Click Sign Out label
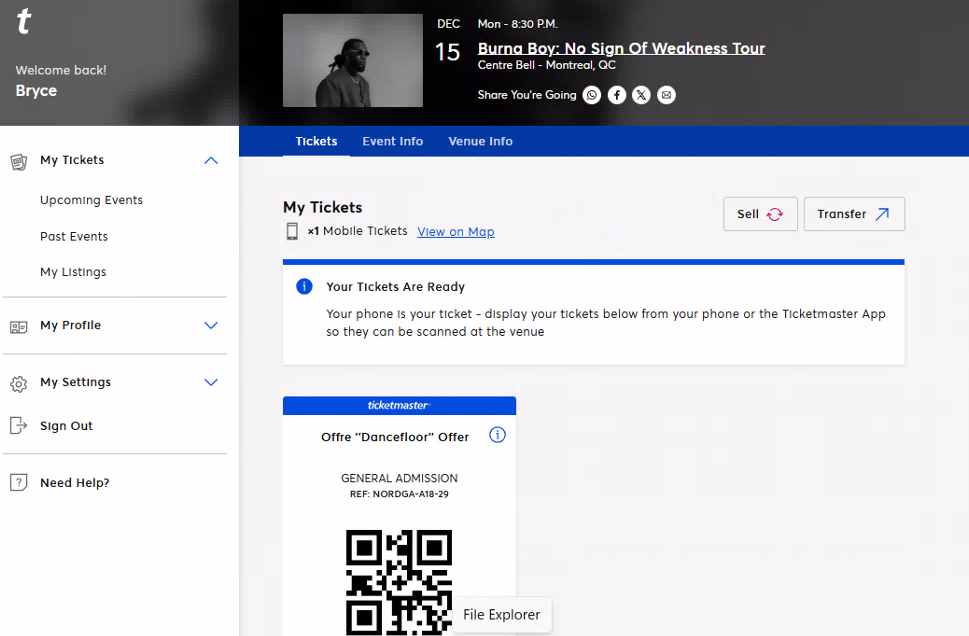This screenshot has width=969, height=636. pyautogui.click(x=66, y=426)
